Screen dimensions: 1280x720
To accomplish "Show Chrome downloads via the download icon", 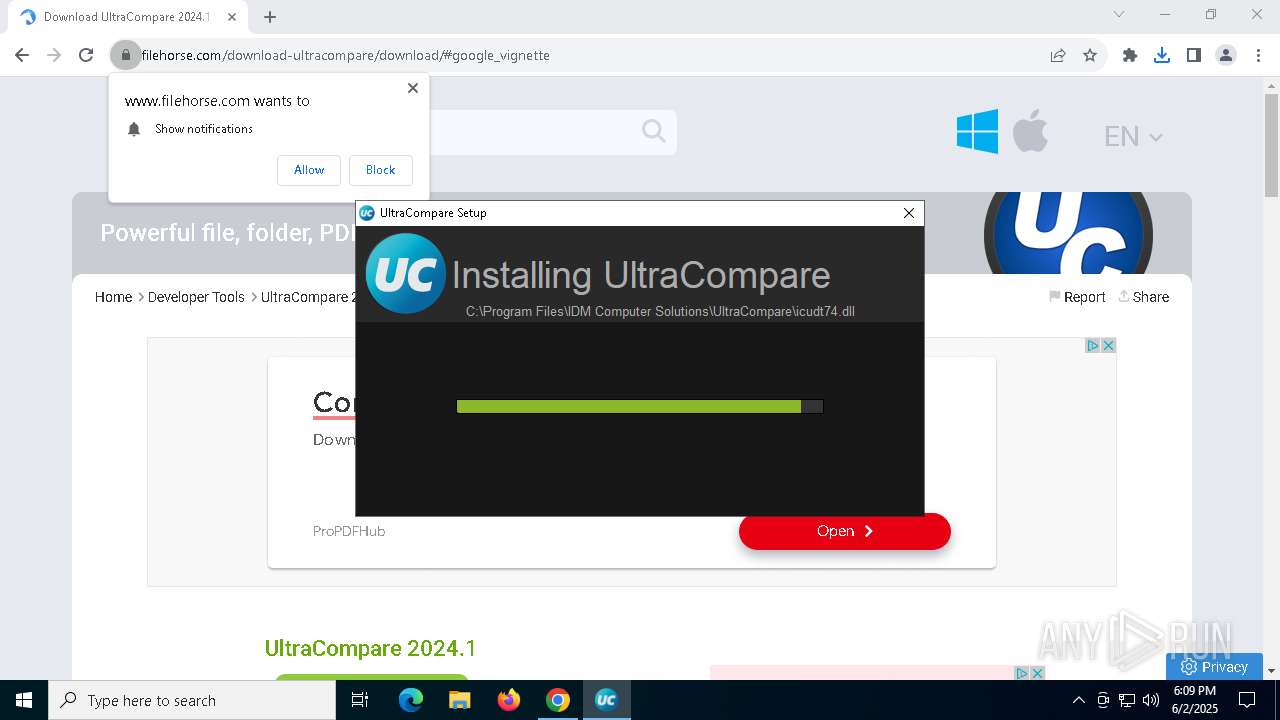I will (x=1162, y=55).
